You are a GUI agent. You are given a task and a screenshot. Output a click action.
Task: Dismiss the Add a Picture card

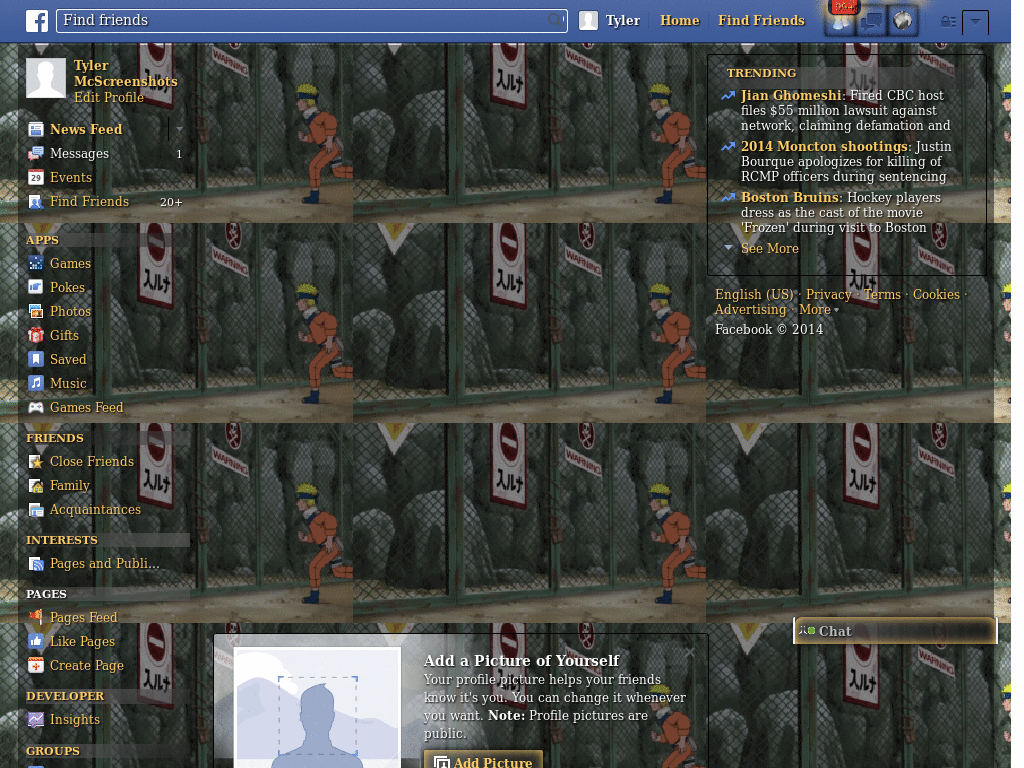(690, 652)
